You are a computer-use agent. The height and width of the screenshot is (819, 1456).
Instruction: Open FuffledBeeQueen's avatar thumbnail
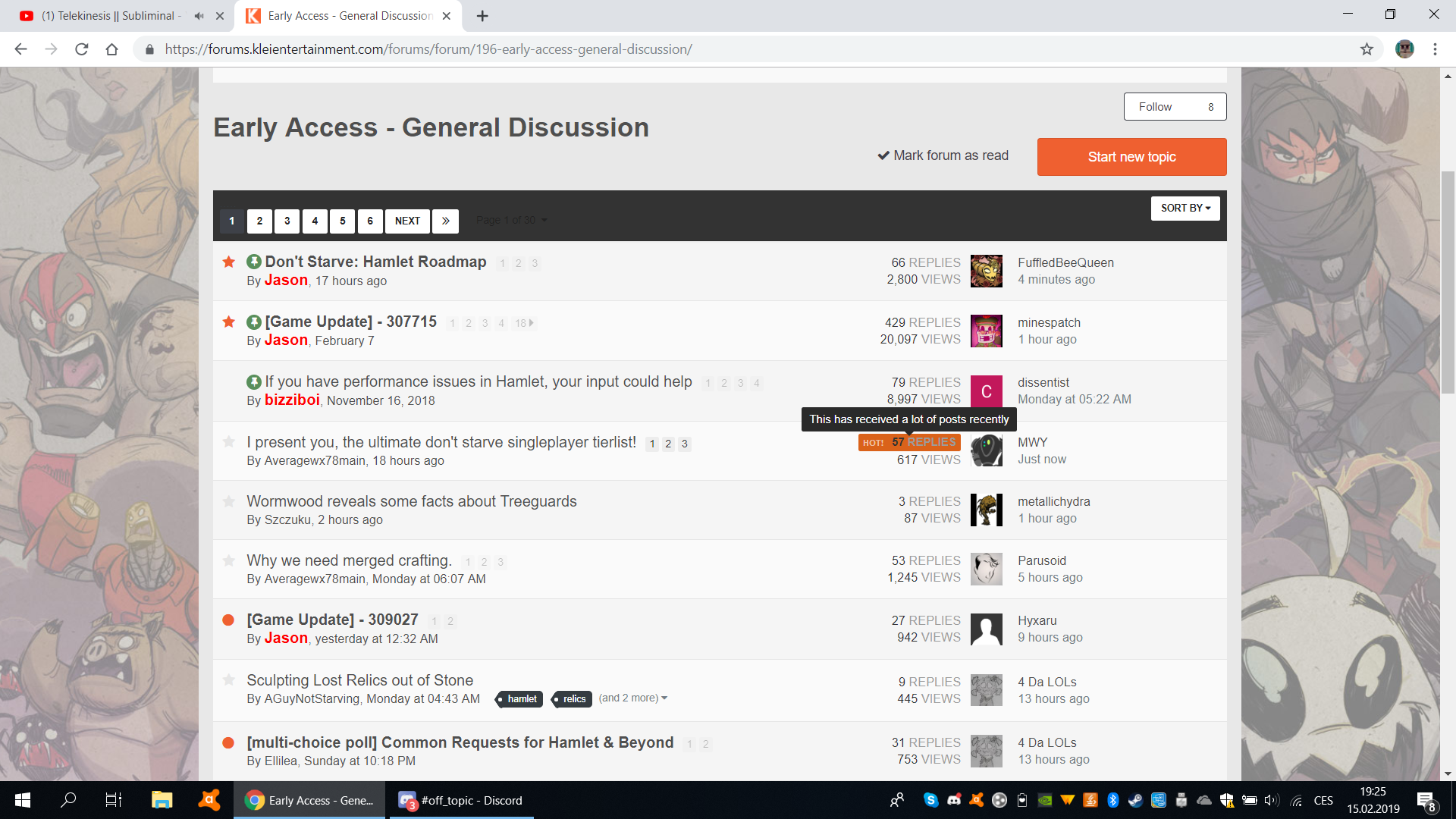[986, 271]
